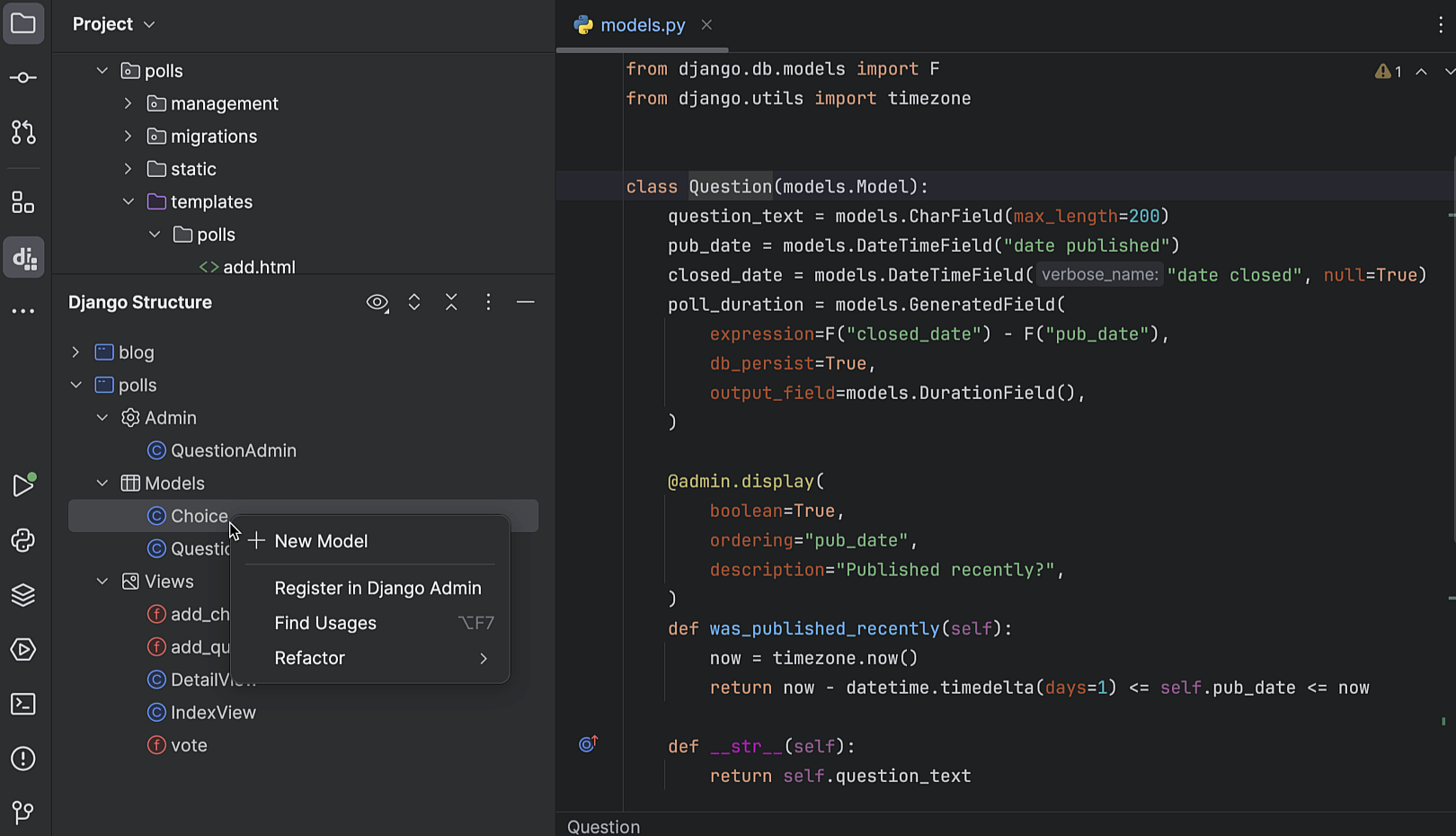Open the Django Structure tool window icon

point(23,258)
